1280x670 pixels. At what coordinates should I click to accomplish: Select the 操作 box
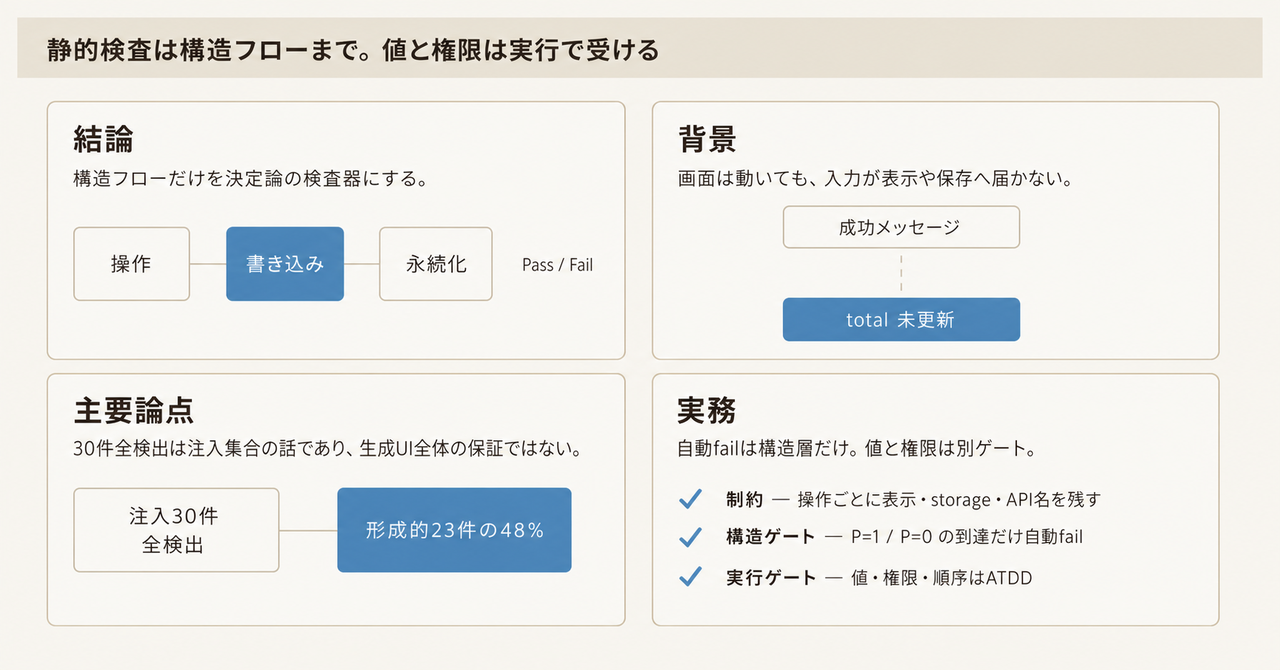tap(132, 264)
